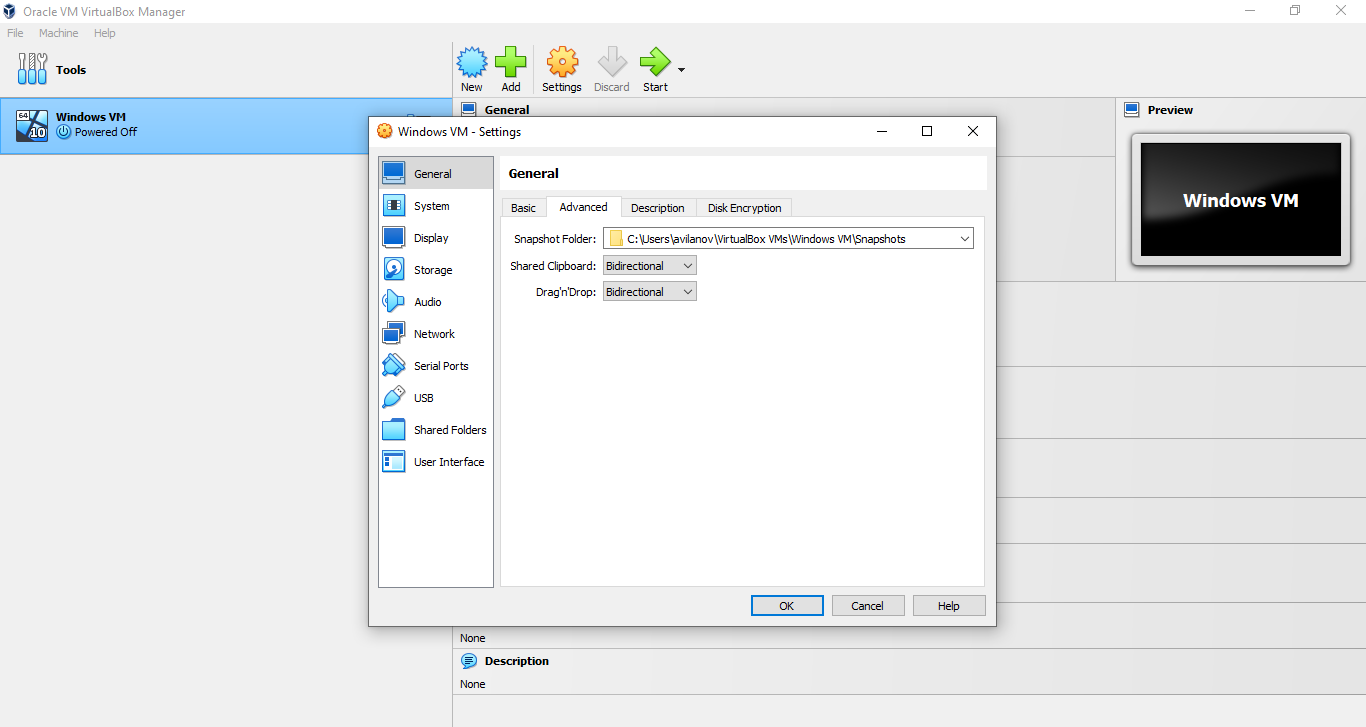1366x727 pixels.
Task: Click the Discard toolbar icon
Action: (x=612, y=69)
